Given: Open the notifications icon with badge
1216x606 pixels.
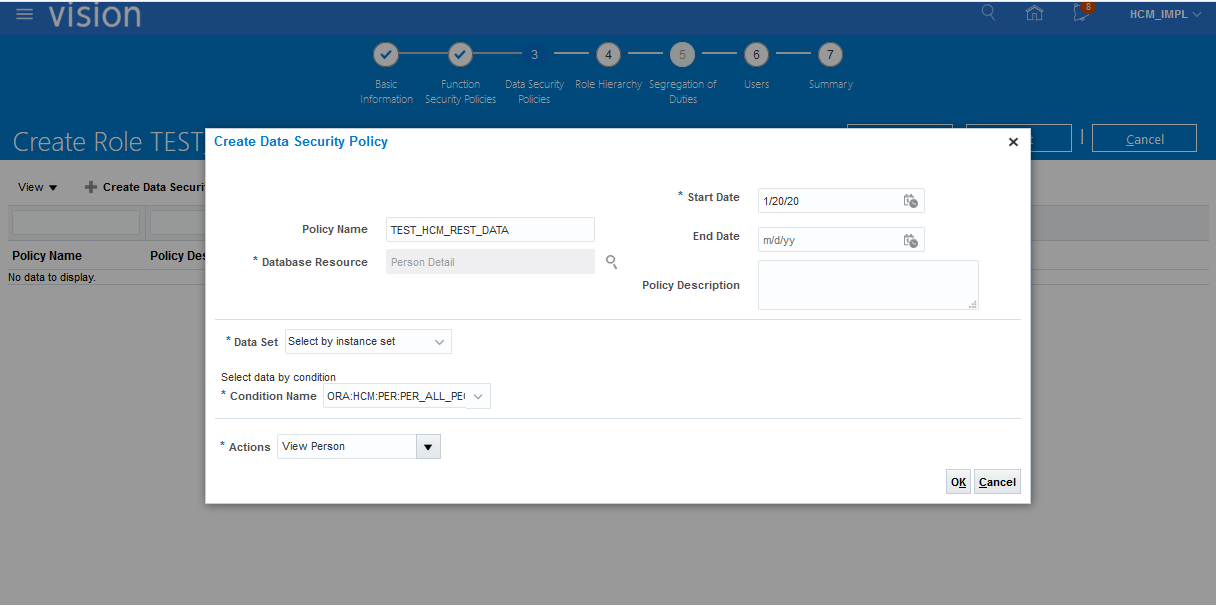Looking at the screenshot, I should pos(1082,13).
